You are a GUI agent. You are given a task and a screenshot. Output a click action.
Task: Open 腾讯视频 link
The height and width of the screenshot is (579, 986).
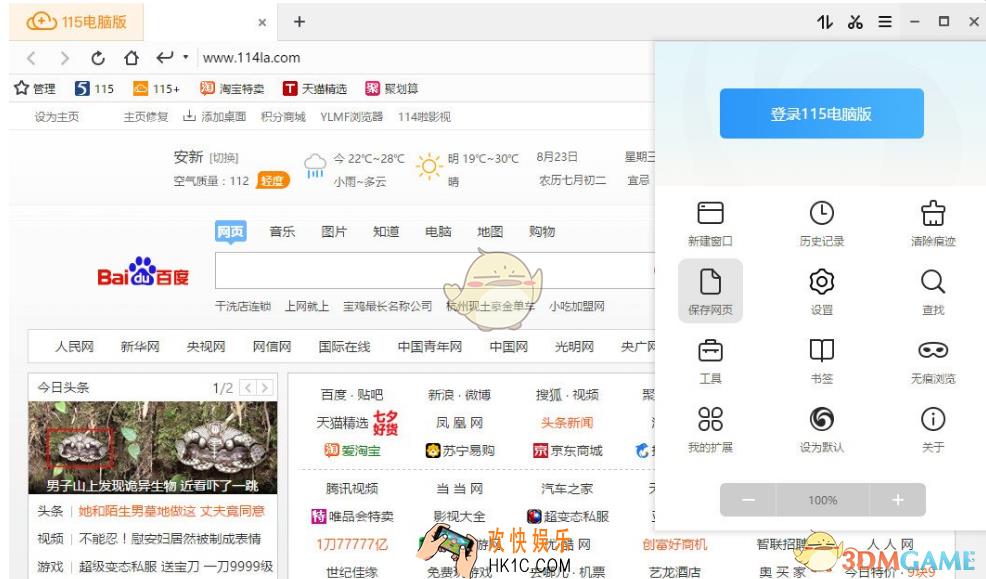point(352,488)
